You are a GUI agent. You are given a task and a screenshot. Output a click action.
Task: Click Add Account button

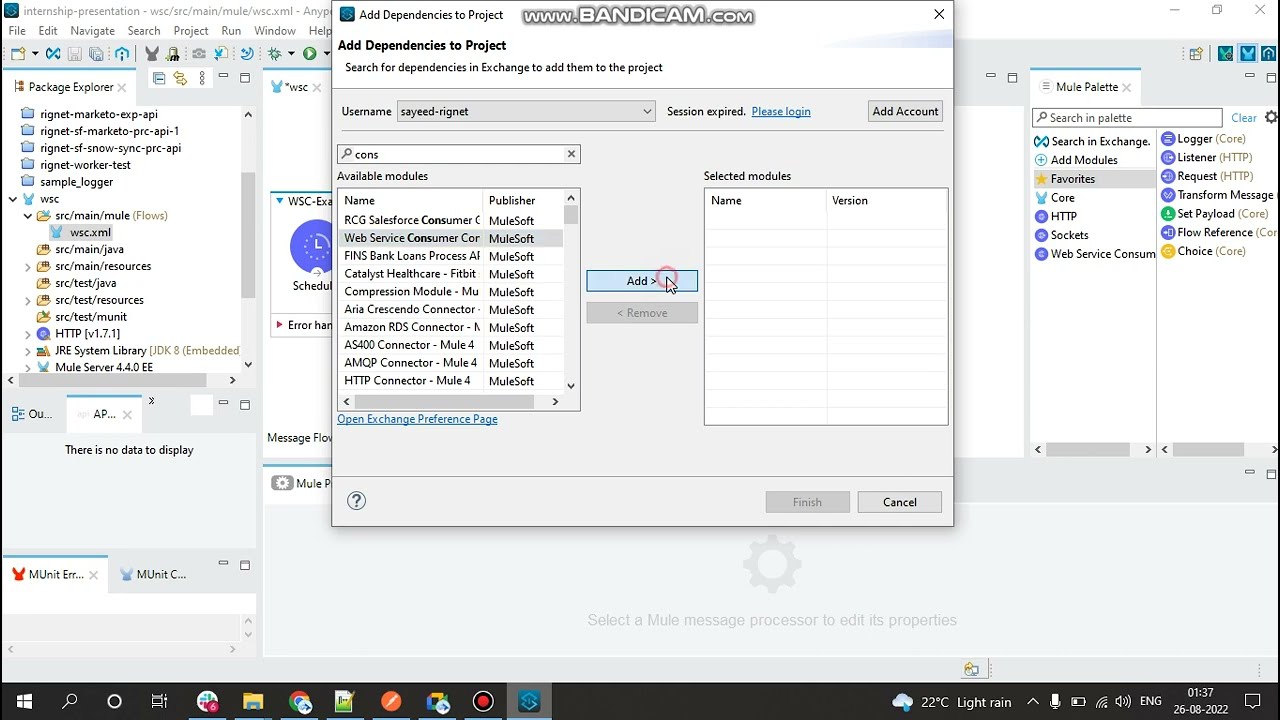[x=905, y=111]
